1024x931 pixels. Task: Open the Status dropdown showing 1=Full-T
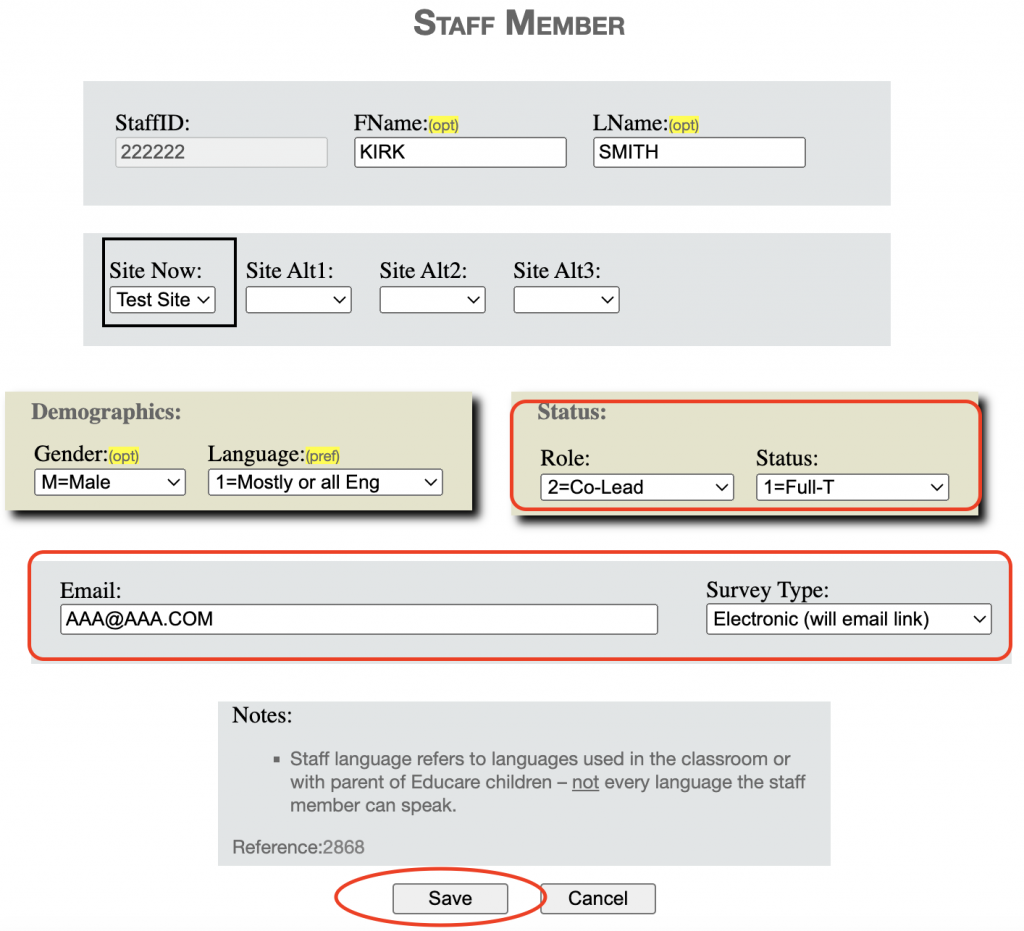852,487
